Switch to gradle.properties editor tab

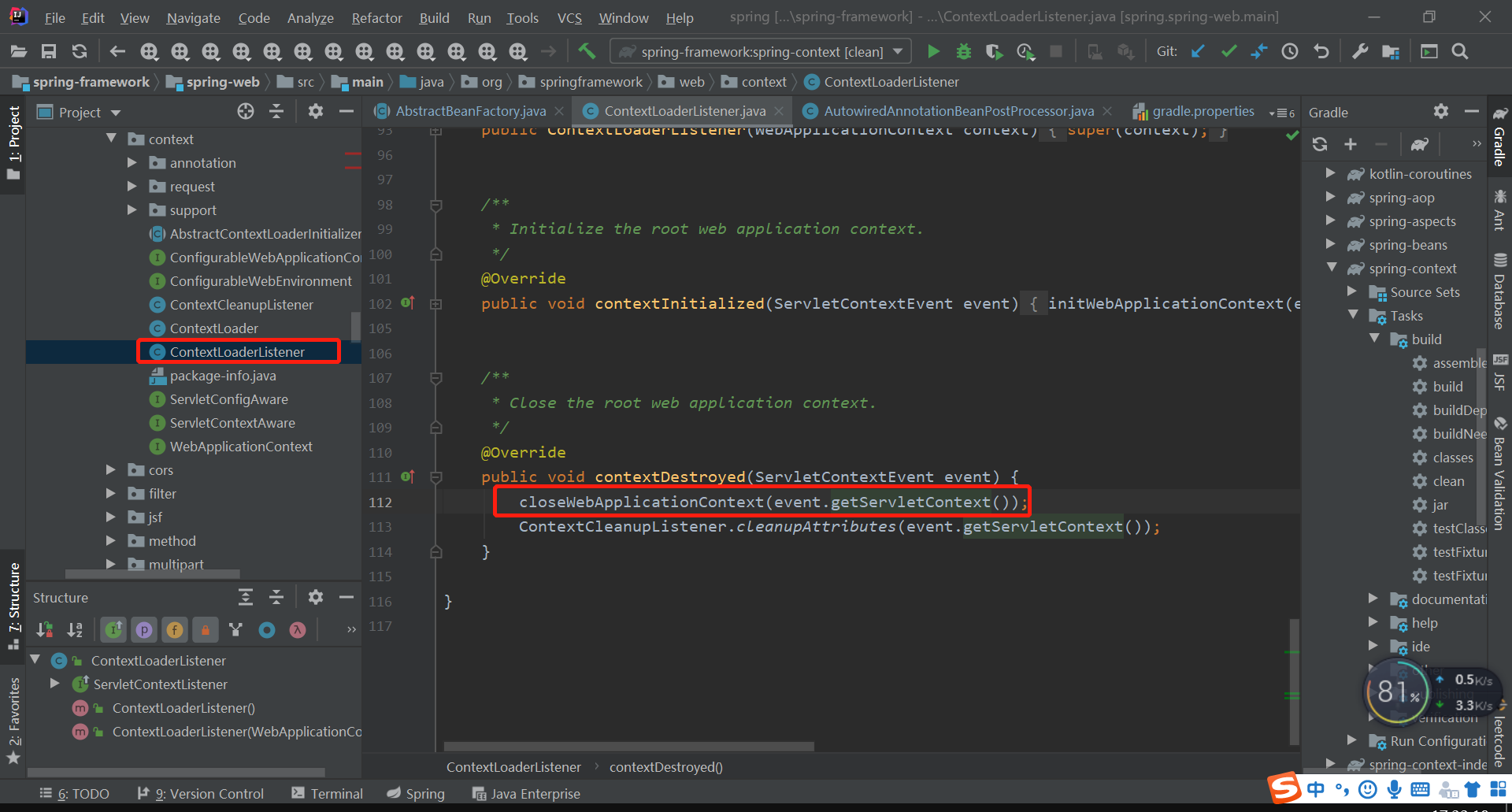coord(1194,112)
